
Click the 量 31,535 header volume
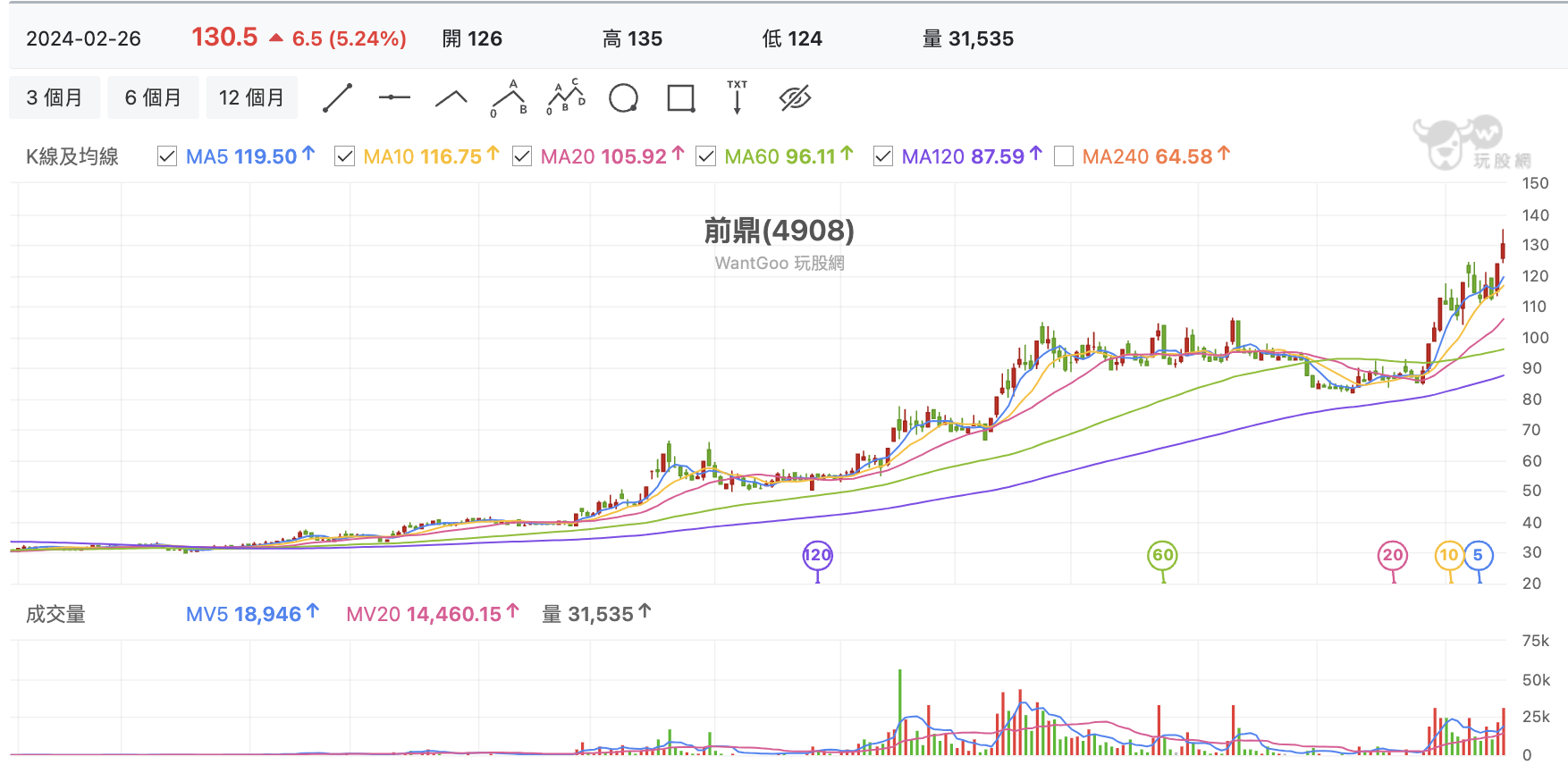tap(968, 38)
